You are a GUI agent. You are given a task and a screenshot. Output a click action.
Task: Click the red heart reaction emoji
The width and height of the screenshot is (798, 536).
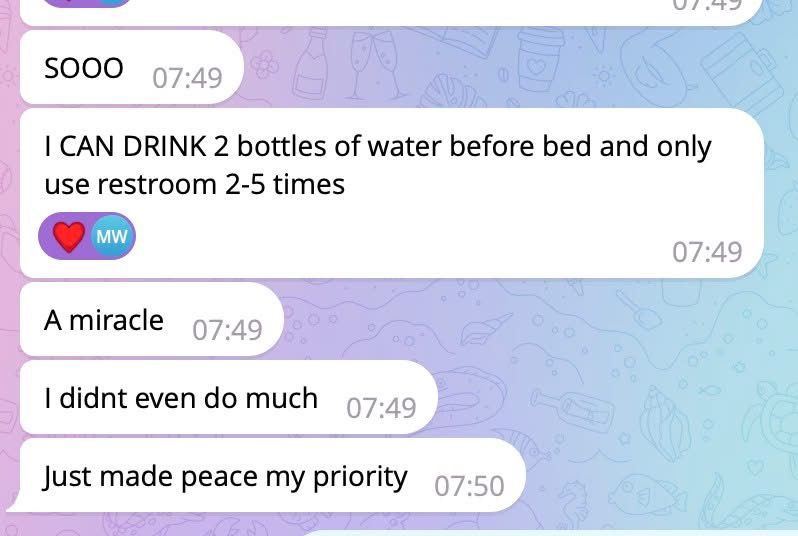tap(69, 236)
